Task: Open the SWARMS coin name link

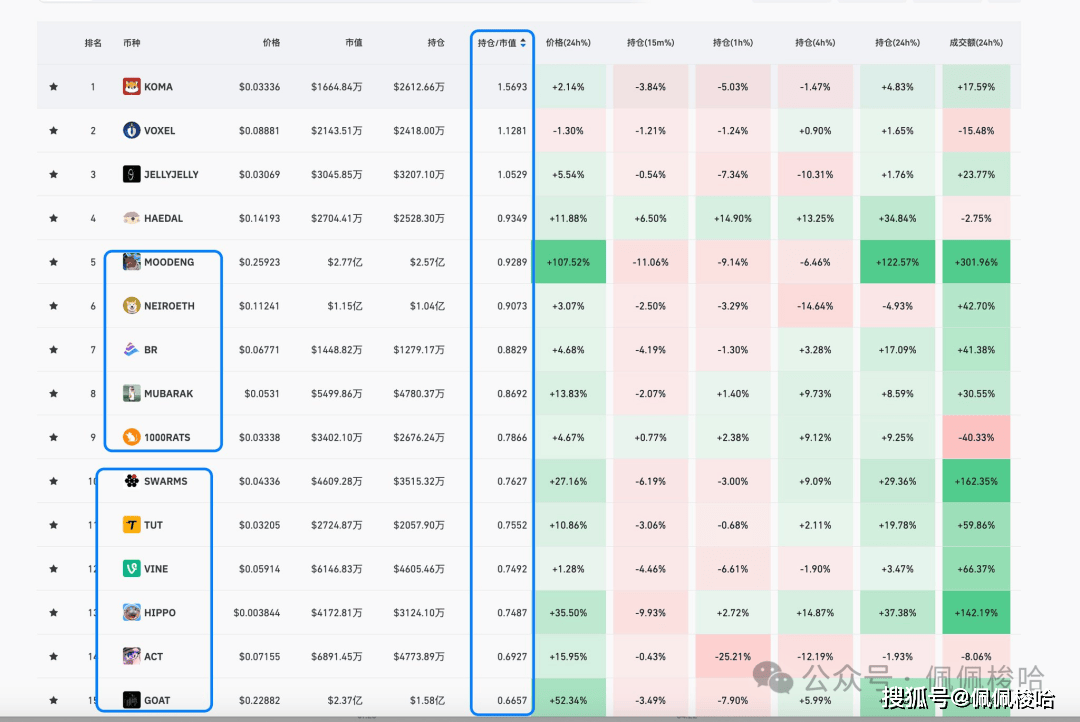Action: [x=165, y=481]
